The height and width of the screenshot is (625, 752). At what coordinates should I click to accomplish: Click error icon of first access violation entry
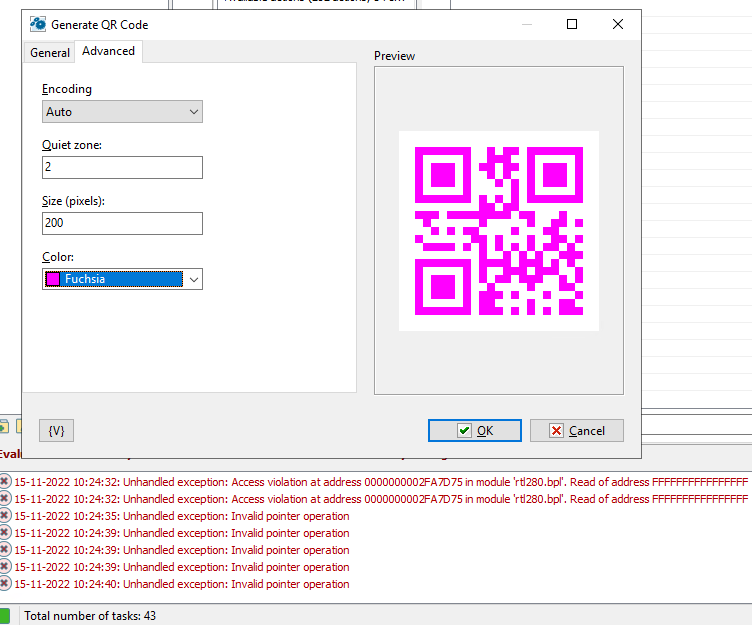(x=4, y=482)
